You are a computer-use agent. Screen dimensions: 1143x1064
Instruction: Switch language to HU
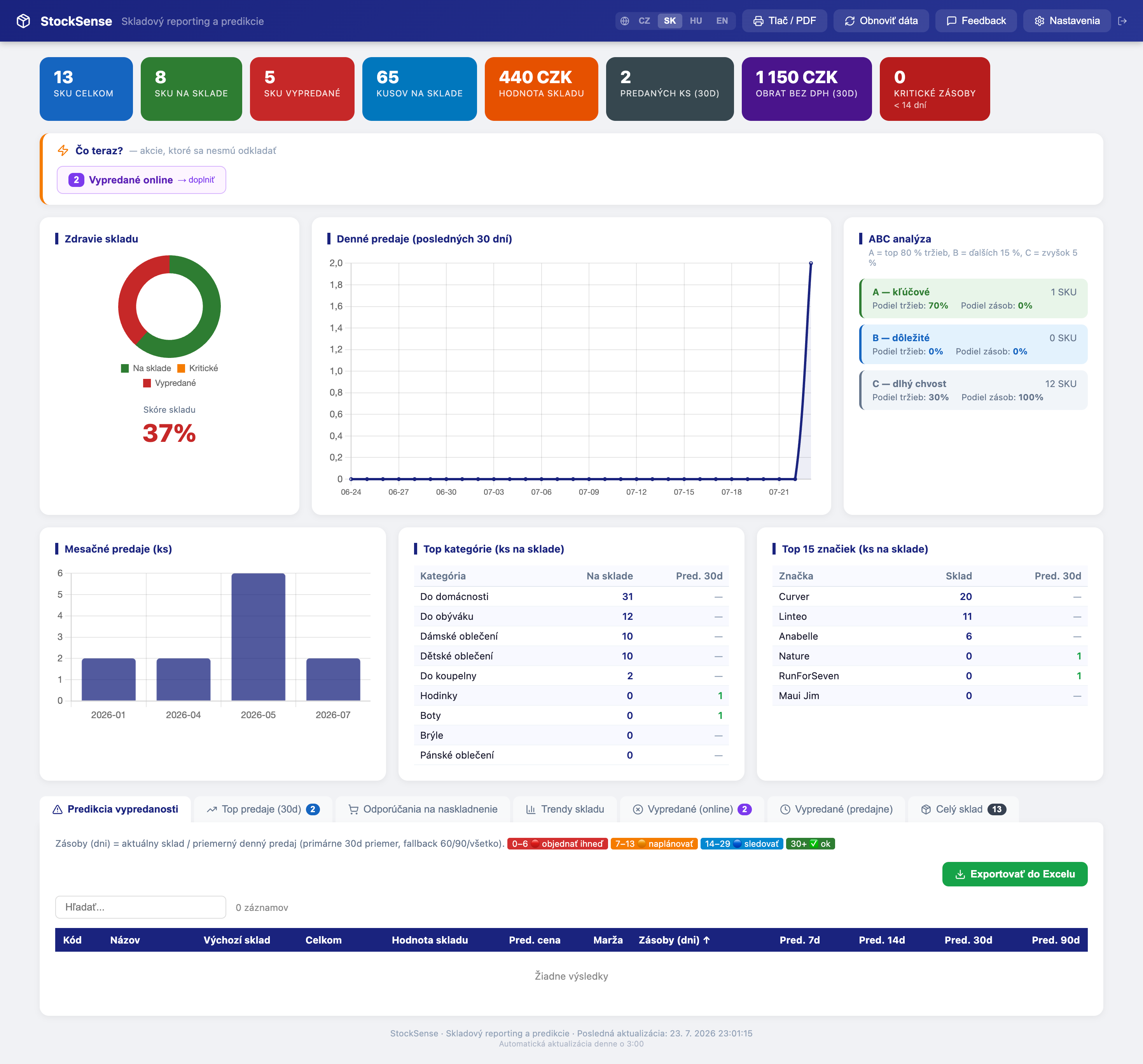pos(696,21)
